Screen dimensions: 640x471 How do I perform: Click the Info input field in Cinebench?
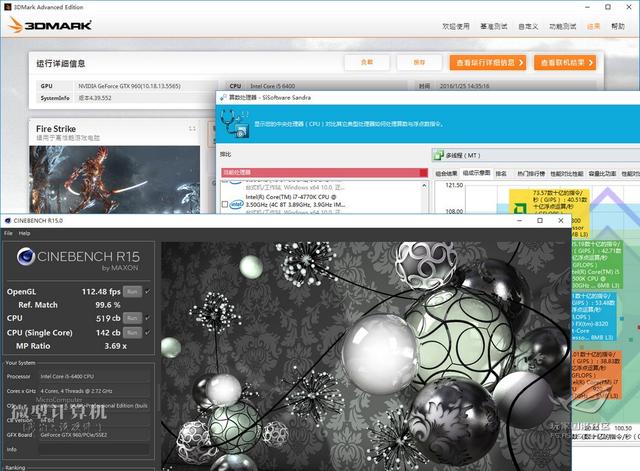point(94,449)
